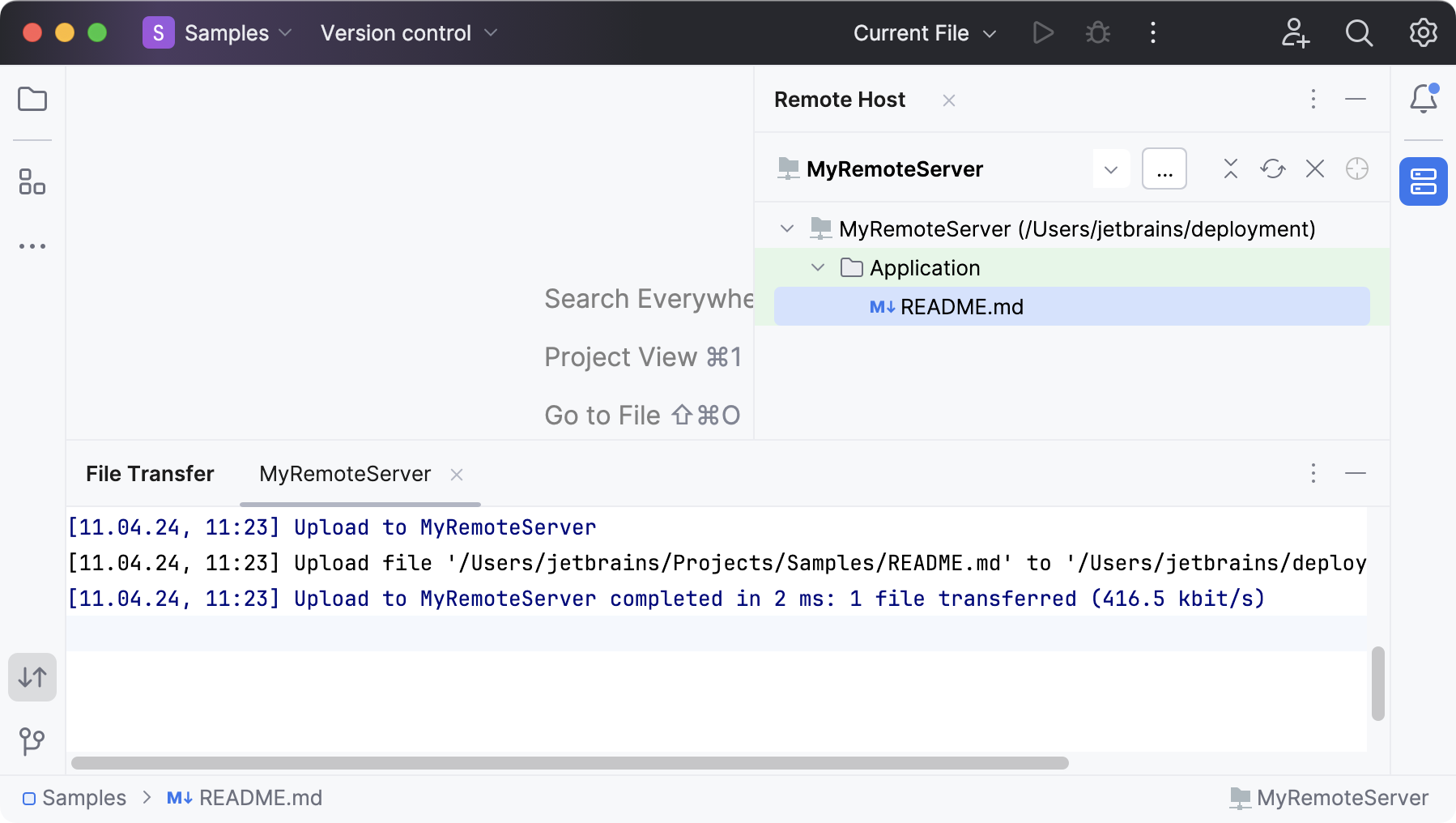Click the Remote Host sidebar icon

pos(1423,181)
